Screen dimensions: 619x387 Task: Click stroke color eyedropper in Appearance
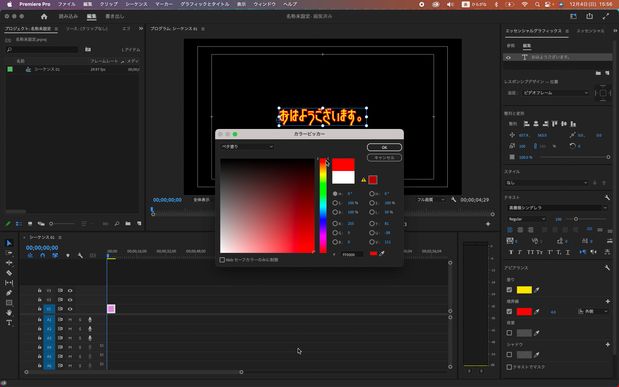[x=537, y=312]
